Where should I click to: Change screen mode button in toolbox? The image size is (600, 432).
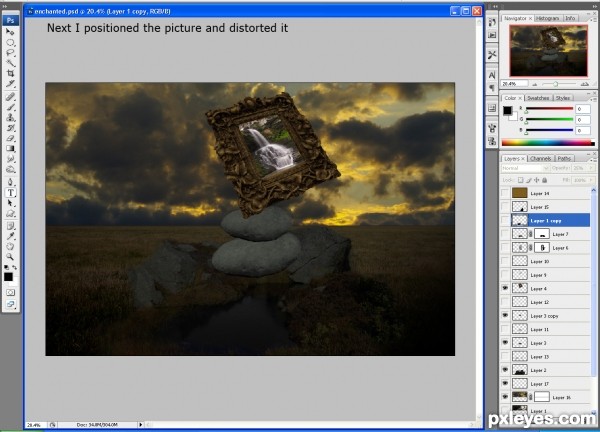pyautogui.click(x=10, y=304)
